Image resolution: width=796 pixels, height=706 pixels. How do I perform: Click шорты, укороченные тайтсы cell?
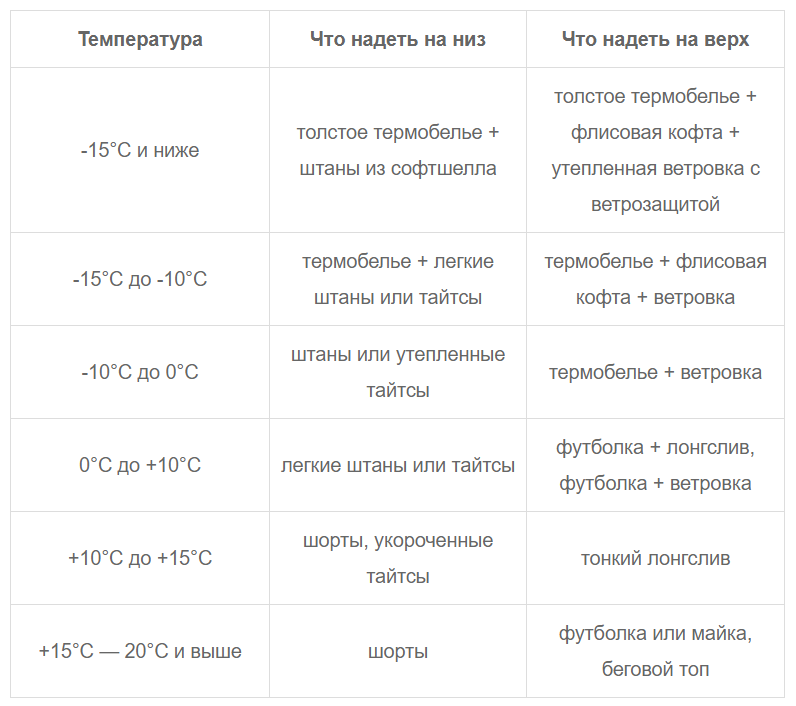398,558
